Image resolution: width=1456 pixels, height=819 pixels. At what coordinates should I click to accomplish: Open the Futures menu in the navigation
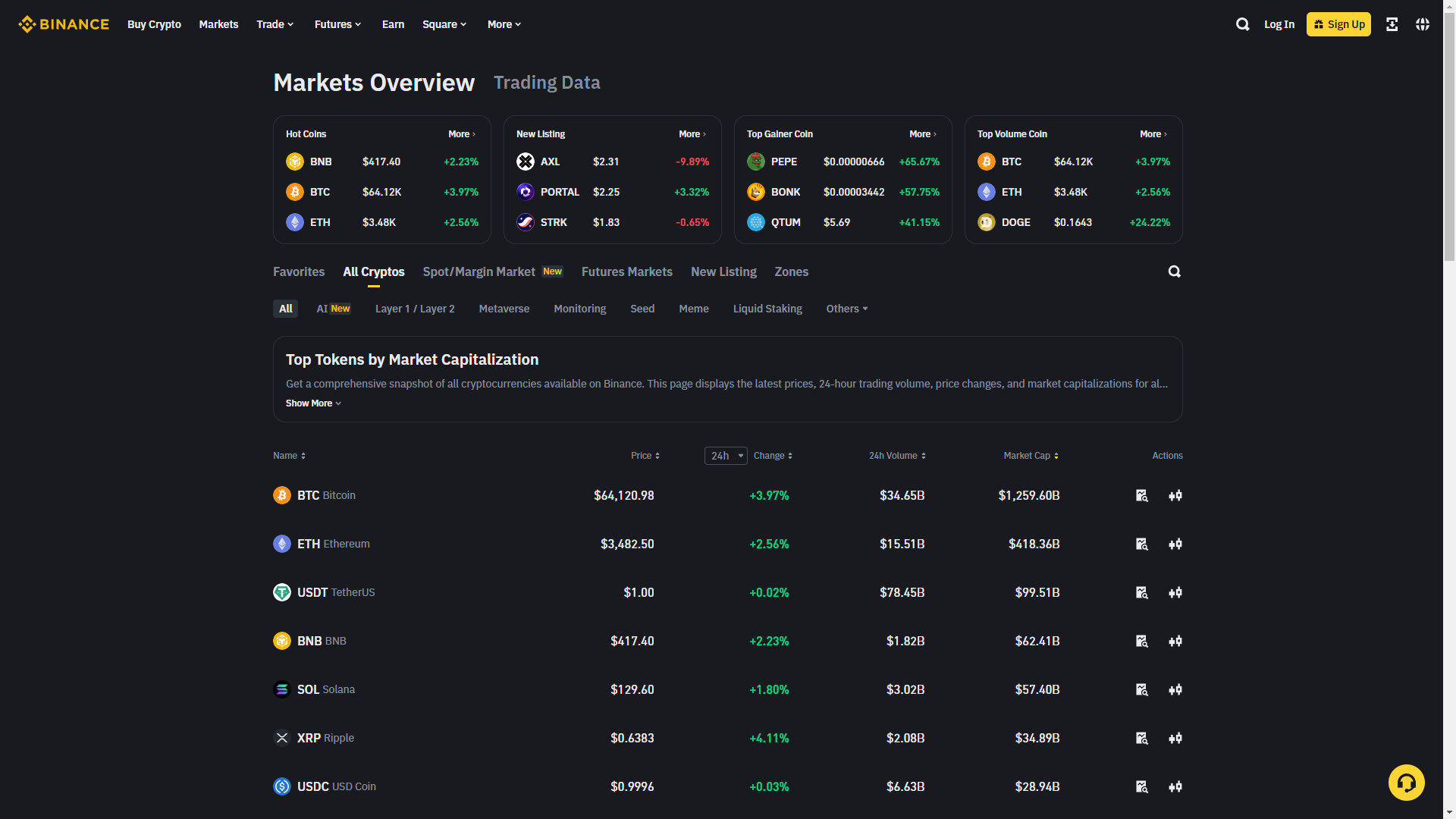coord(337,24)
